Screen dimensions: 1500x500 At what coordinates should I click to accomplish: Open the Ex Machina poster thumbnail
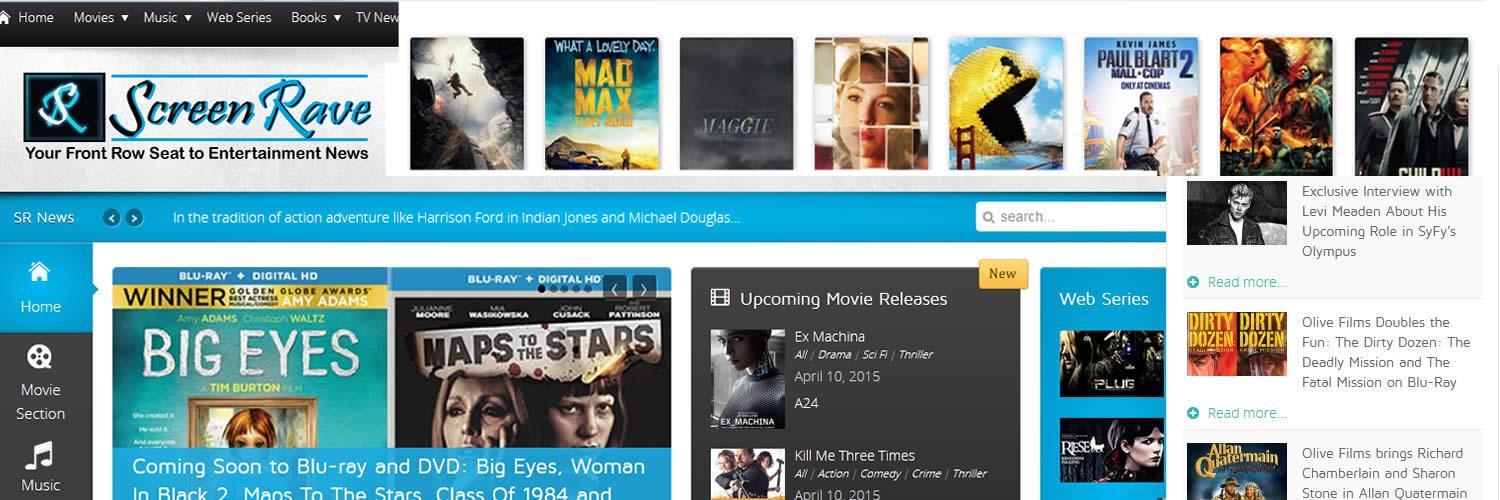(x=748, y=379)
